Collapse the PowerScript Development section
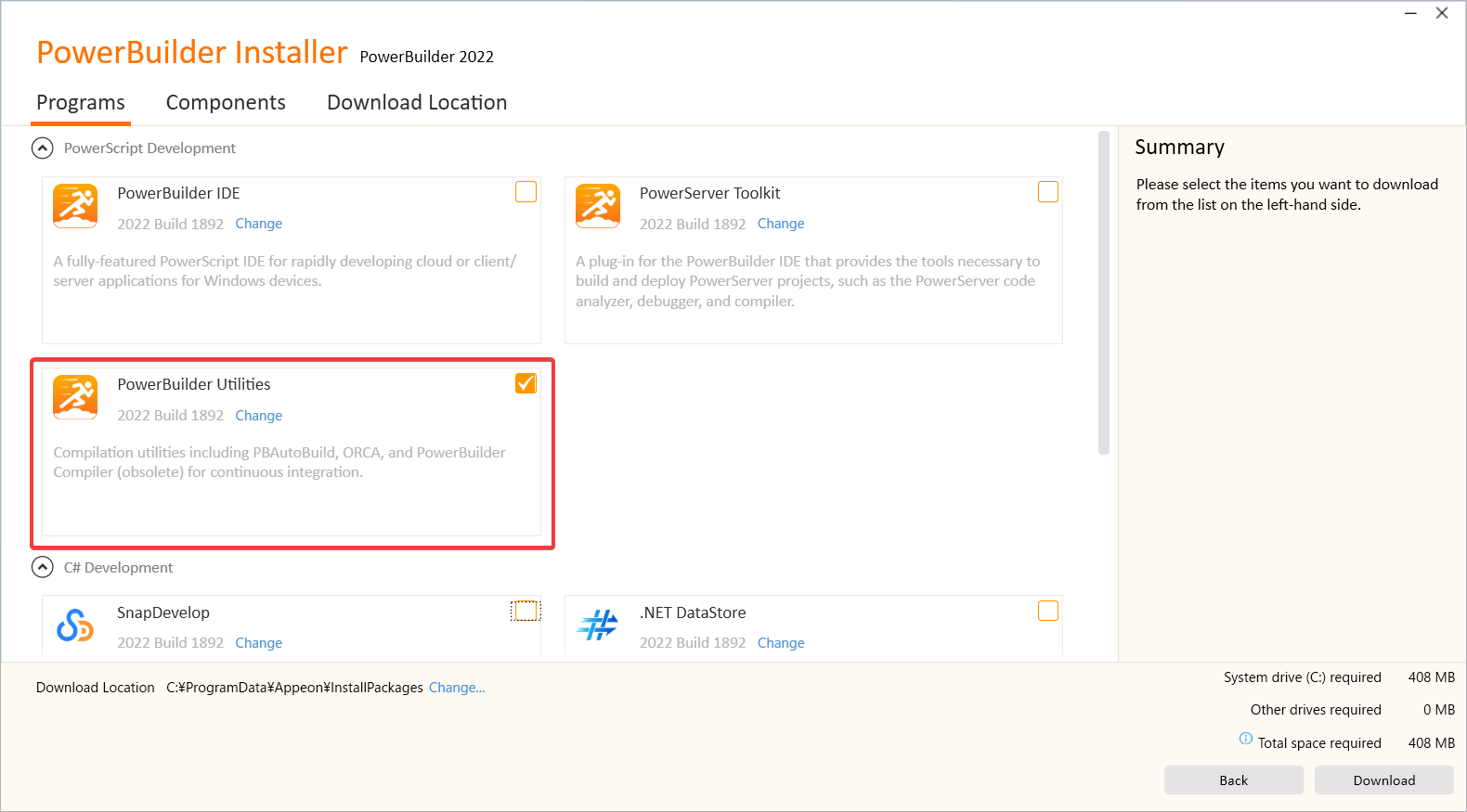The width and height of the screenshot is (1467, 812). [x=43, y=148]
